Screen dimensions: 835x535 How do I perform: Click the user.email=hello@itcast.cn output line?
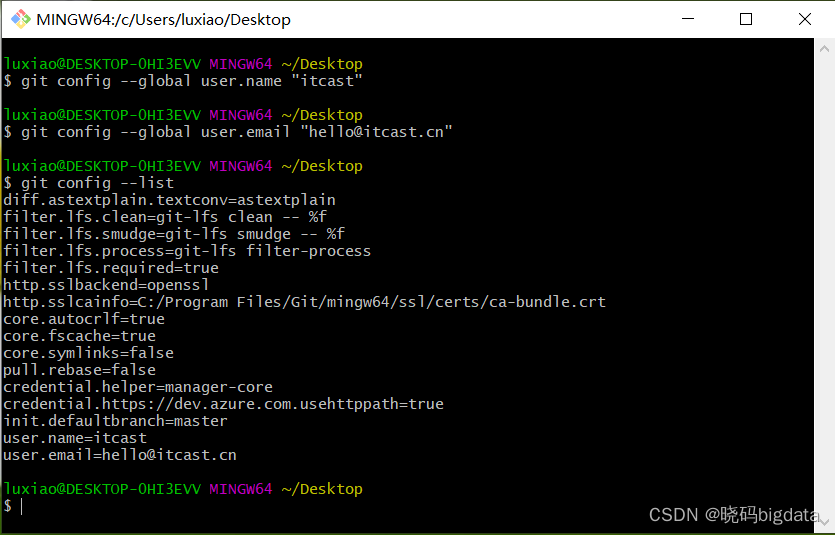120,455
